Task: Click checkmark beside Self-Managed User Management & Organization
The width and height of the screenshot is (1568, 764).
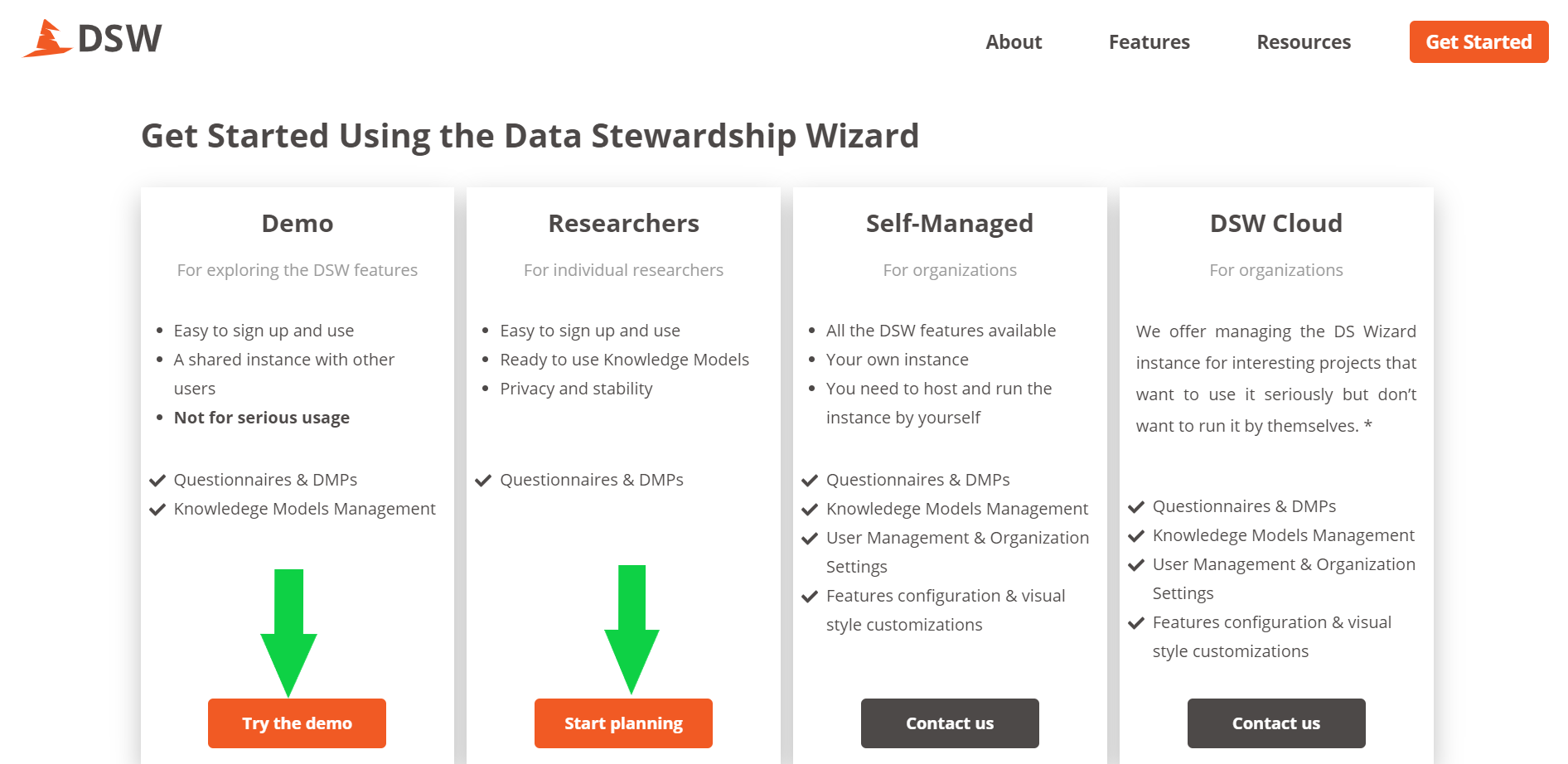Action: coord(810,539)
